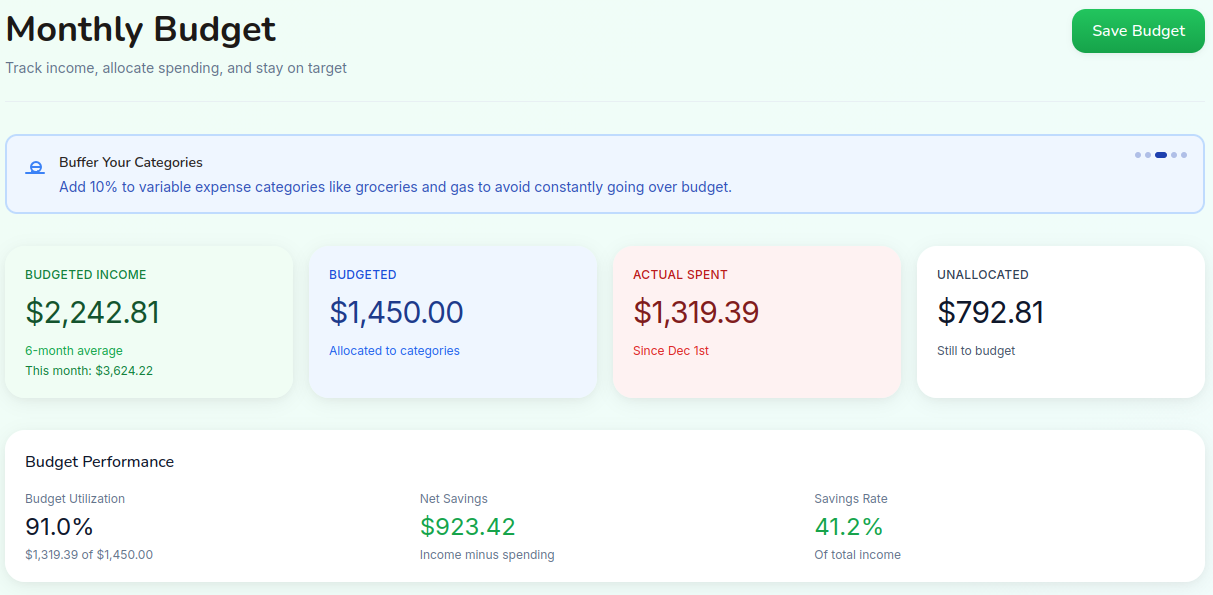Click the Net Savings $923.42 amount
The height and width of the screenshot is (595, 1213).
coord(467,525)
